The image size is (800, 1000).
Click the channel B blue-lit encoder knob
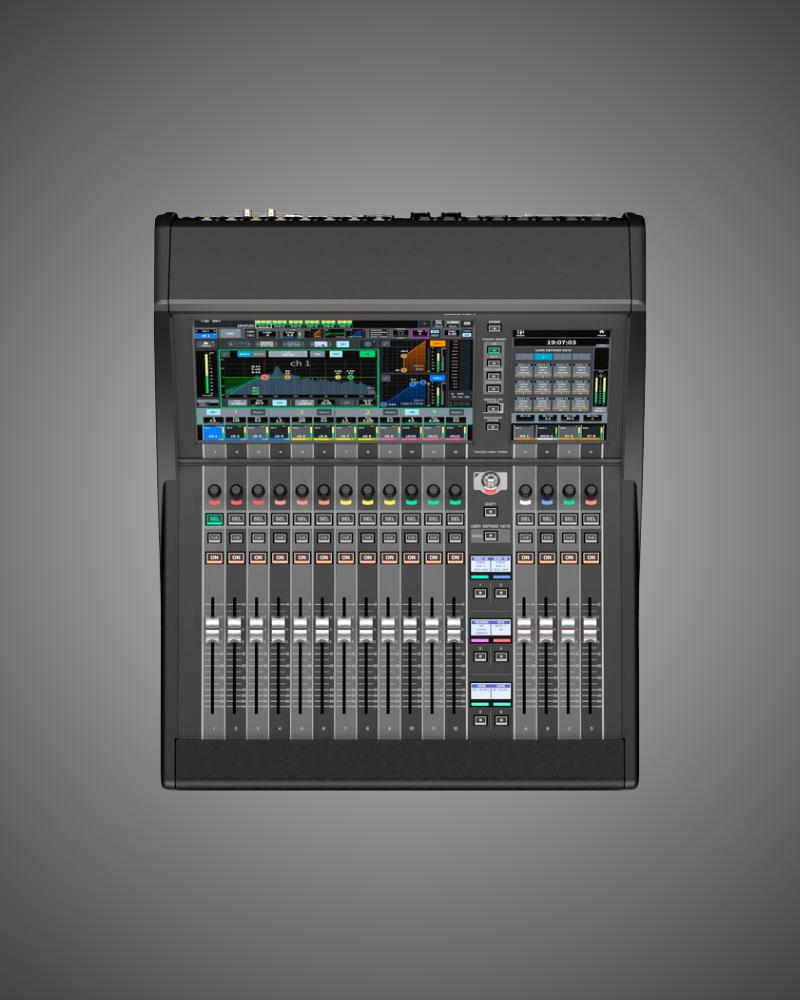547,491
